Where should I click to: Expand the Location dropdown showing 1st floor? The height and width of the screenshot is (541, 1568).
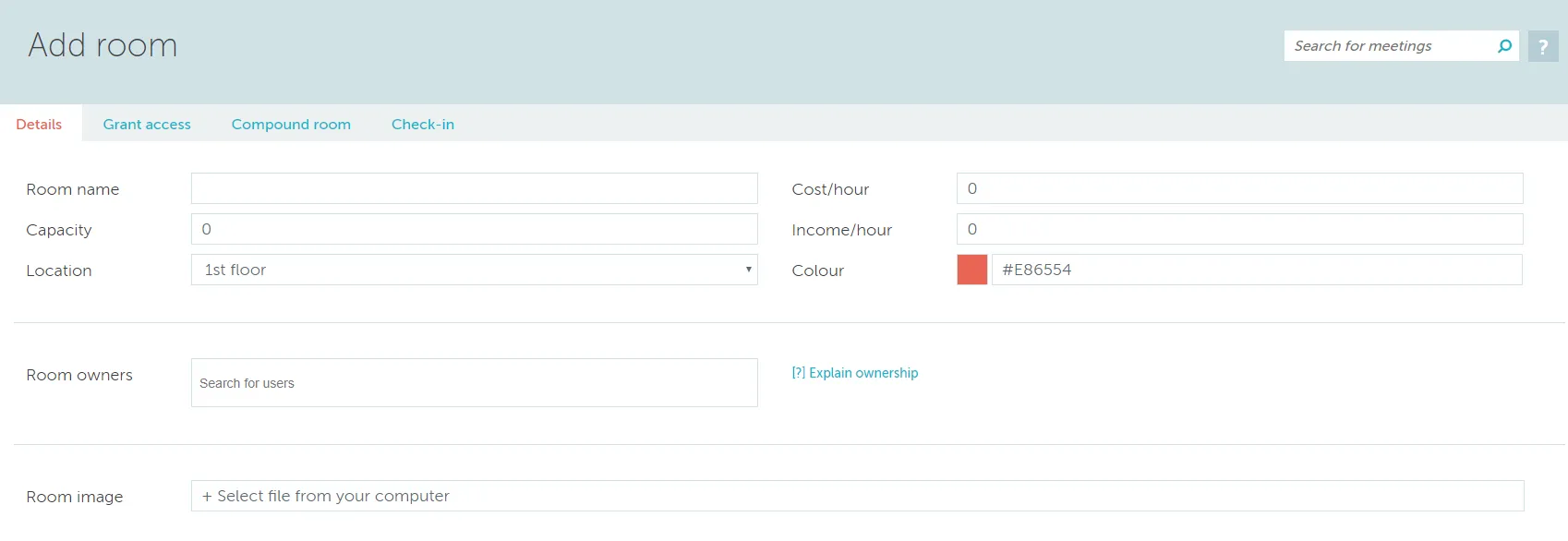click(474, 270)
